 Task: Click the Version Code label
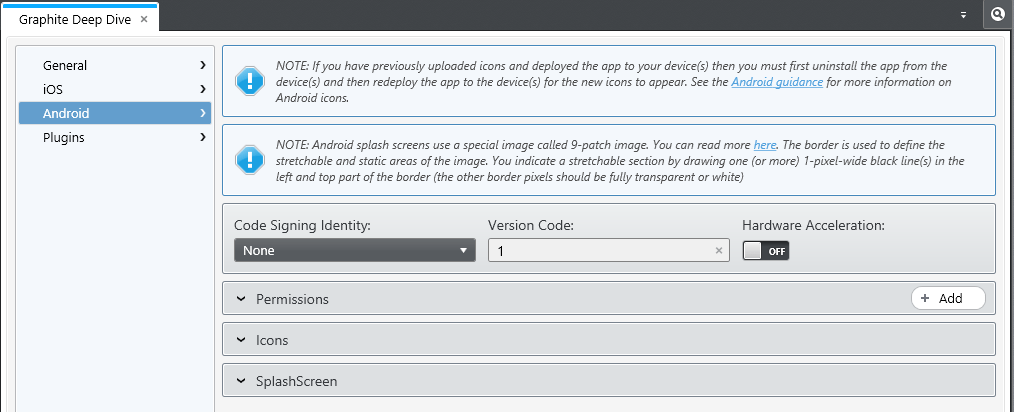[x=531, y=226]
